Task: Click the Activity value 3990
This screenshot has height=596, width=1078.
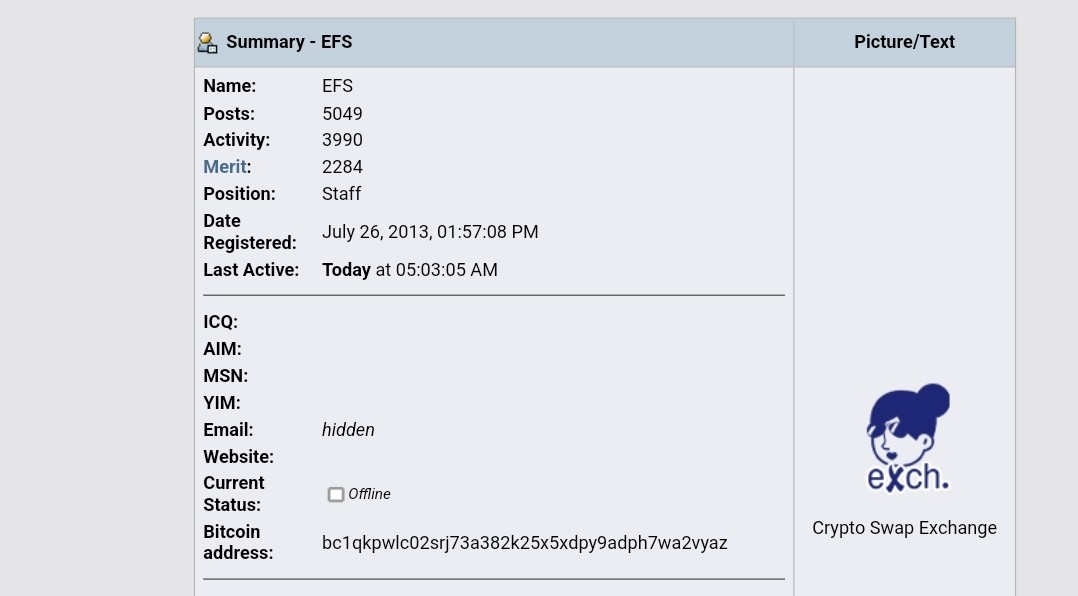Action: click(342, 140)
